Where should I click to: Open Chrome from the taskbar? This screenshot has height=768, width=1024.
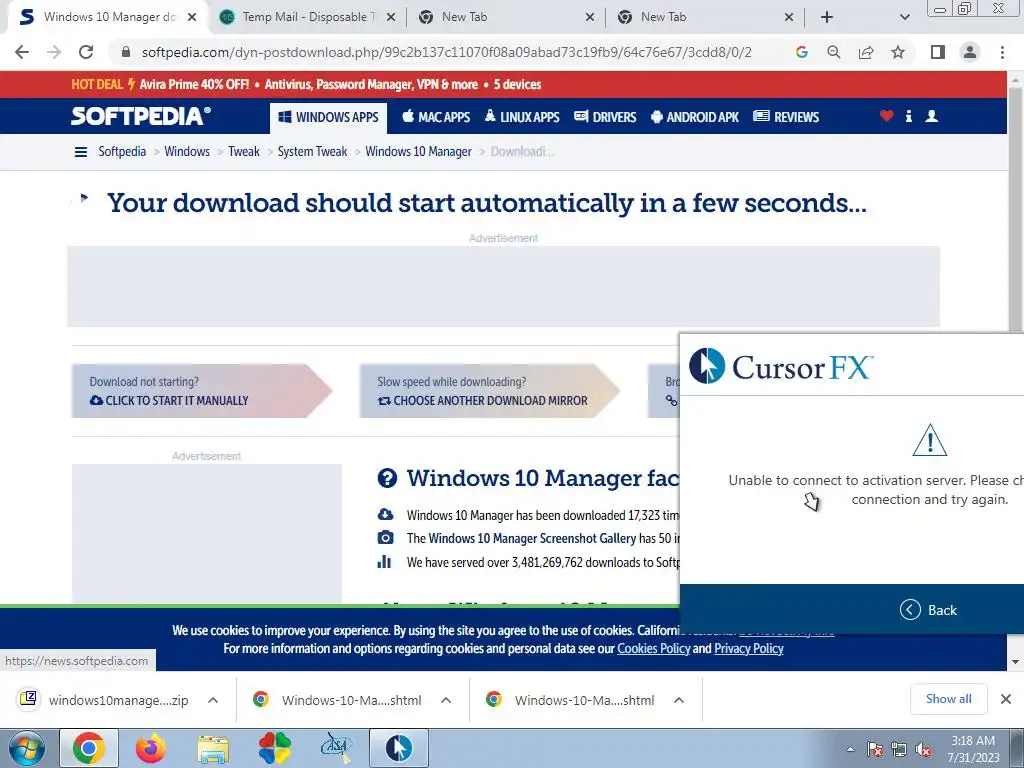(x=89, y=748)
